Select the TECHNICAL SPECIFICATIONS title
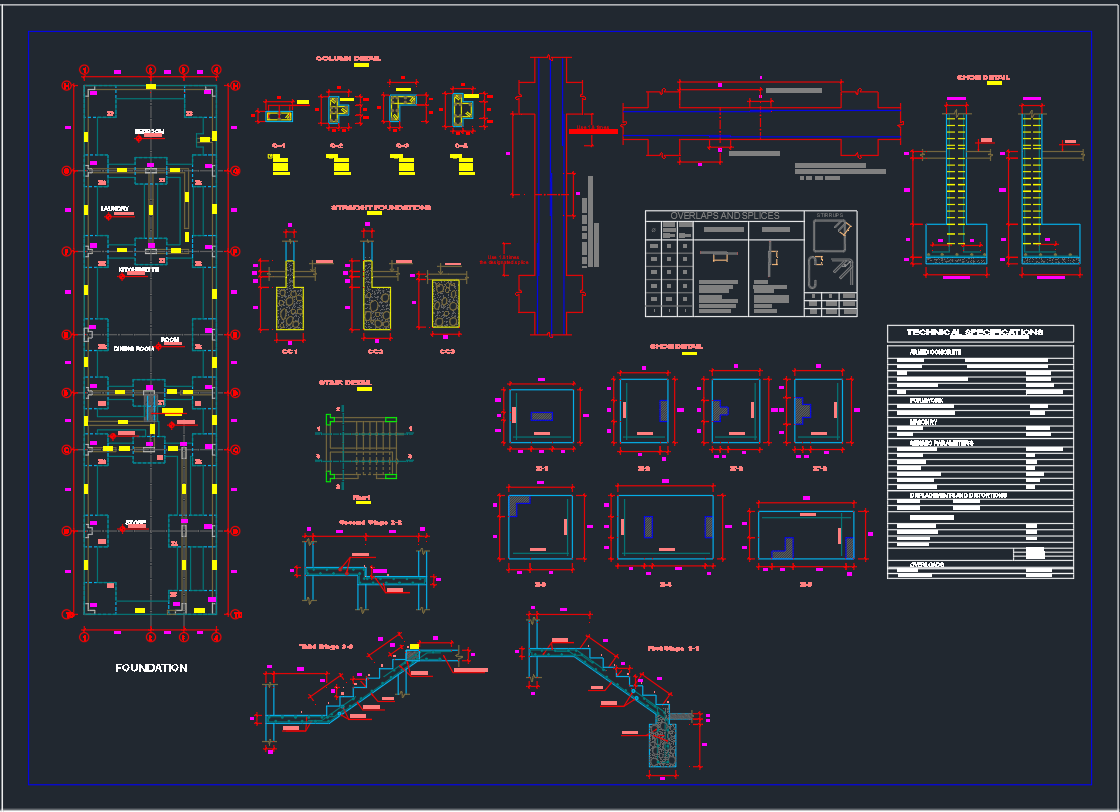The width and height of the screenshot is (1120, 812). click(975, 332)
